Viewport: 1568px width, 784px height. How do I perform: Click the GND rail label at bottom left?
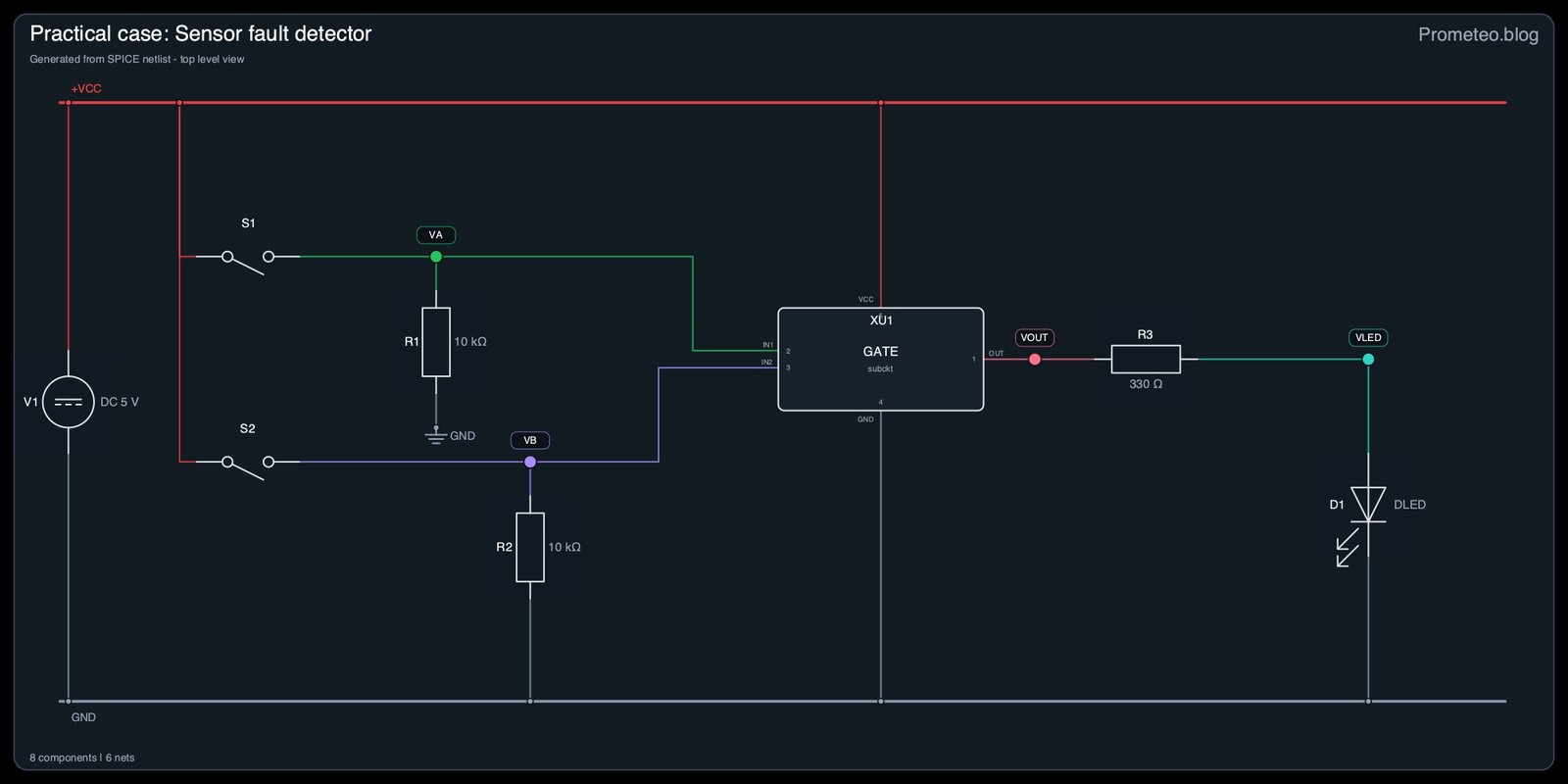click(83, 717)
